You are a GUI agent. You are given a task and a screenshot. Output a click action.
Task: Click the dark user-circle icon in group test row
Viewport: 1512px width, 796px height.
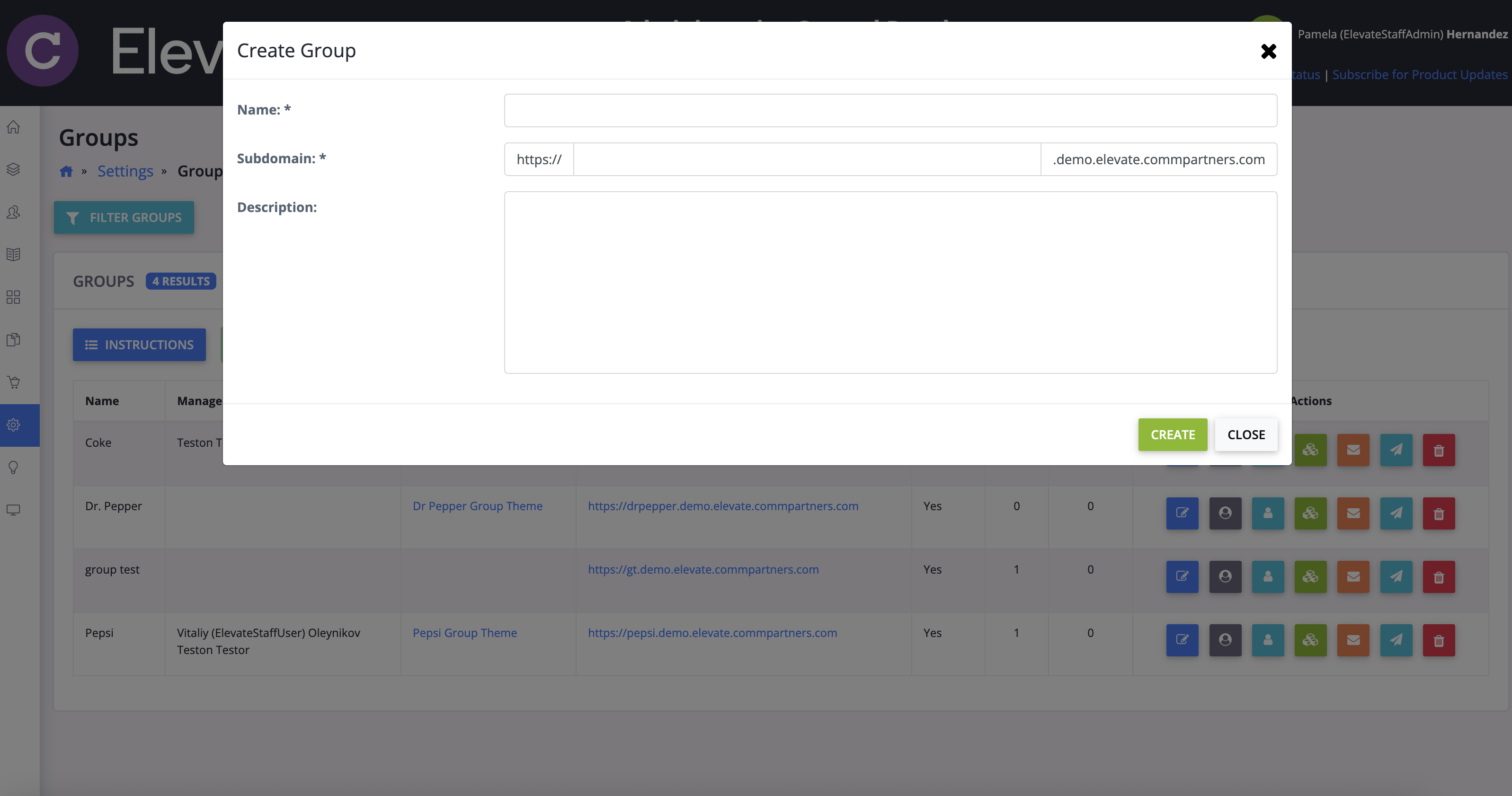coord(1225,576)
